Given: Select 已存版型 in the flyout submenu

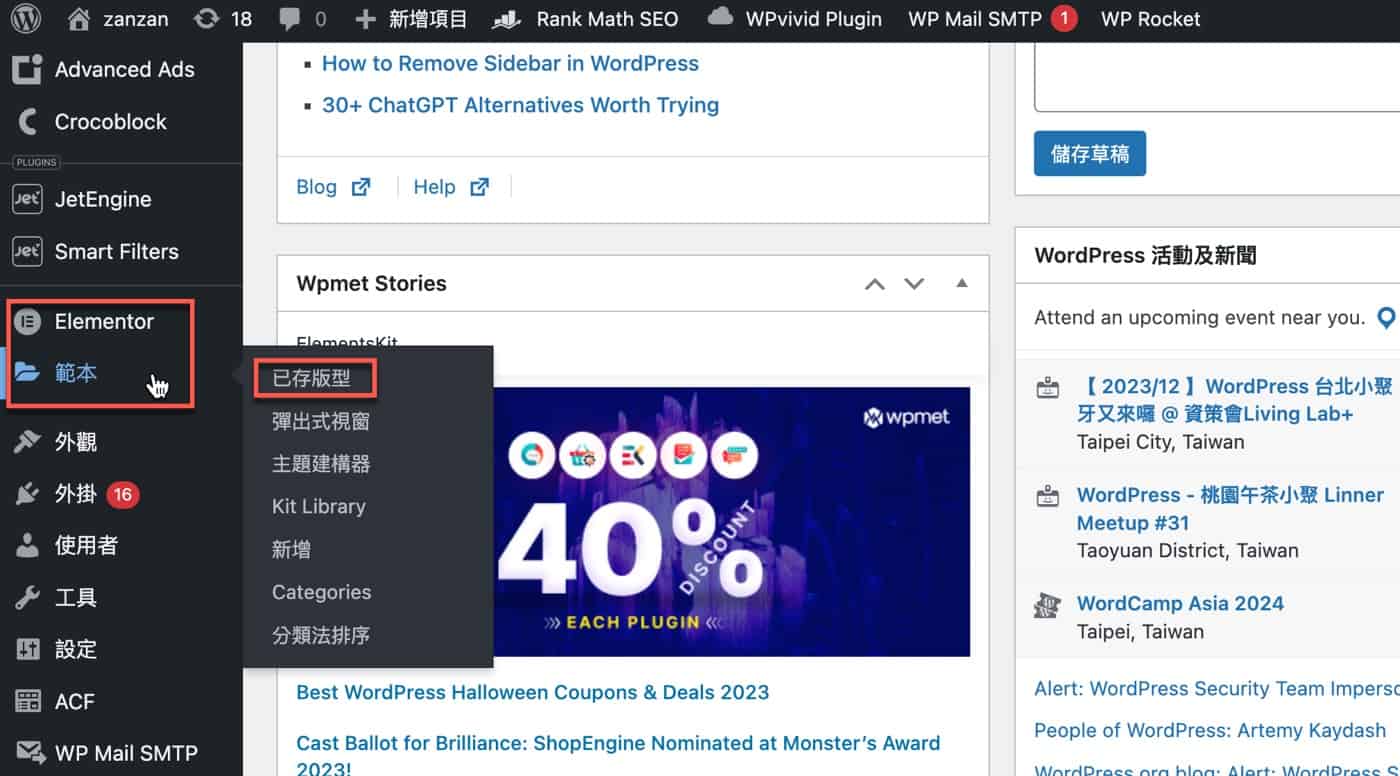Looking at the screenshot, I should 312,379.
